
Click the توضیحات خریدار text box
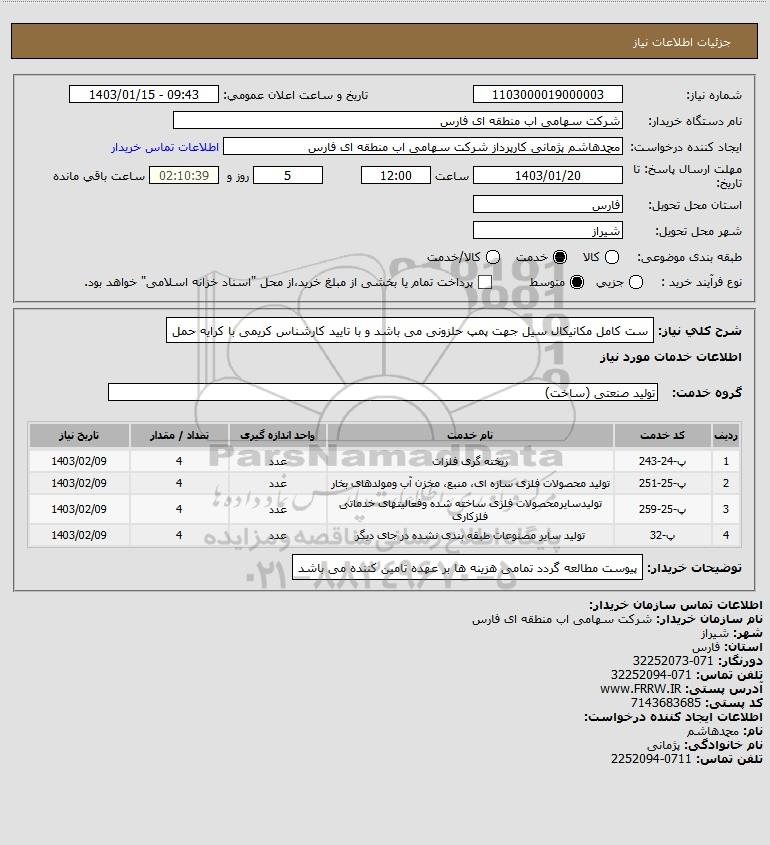click(467, 567)
